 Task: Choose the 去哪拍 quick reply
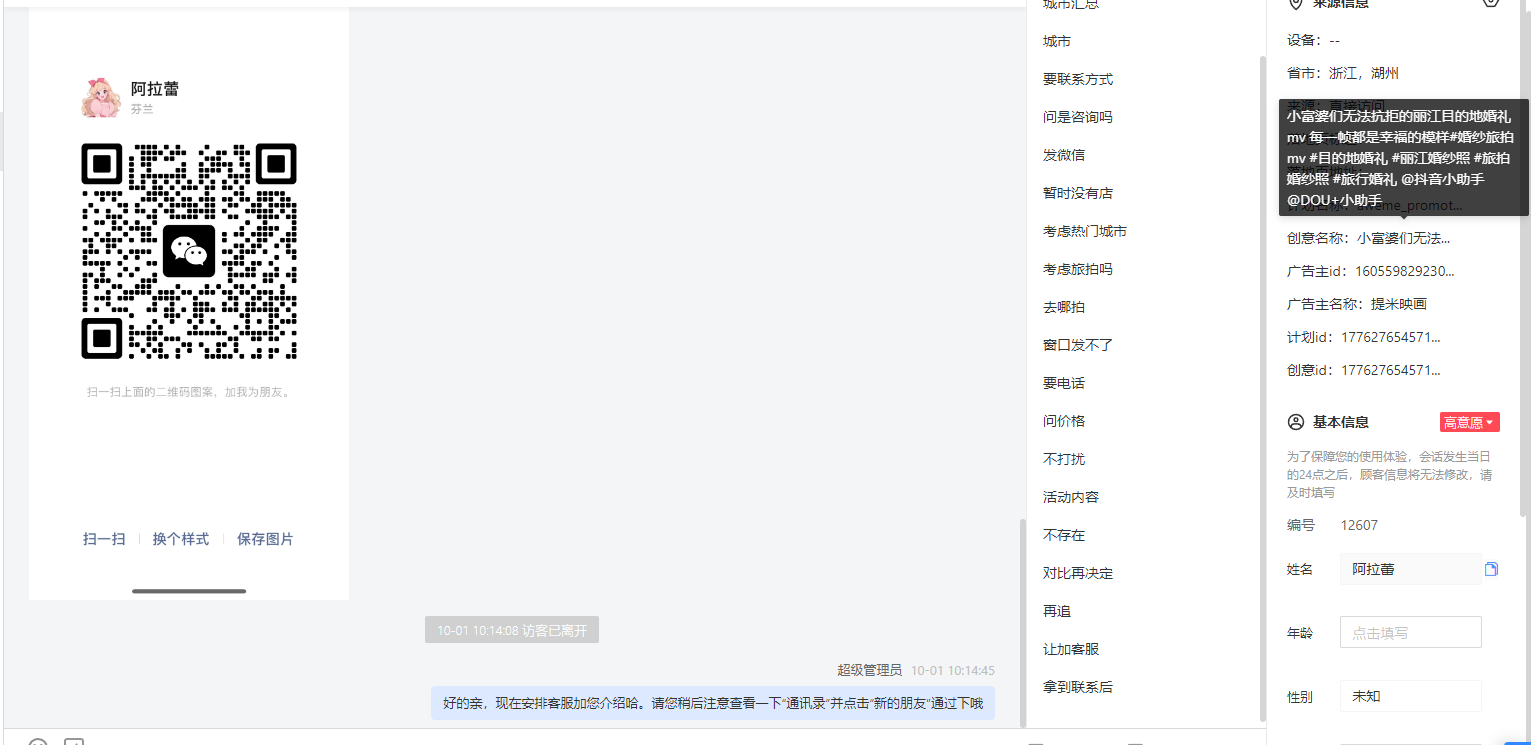click(x=1064, y=307)
